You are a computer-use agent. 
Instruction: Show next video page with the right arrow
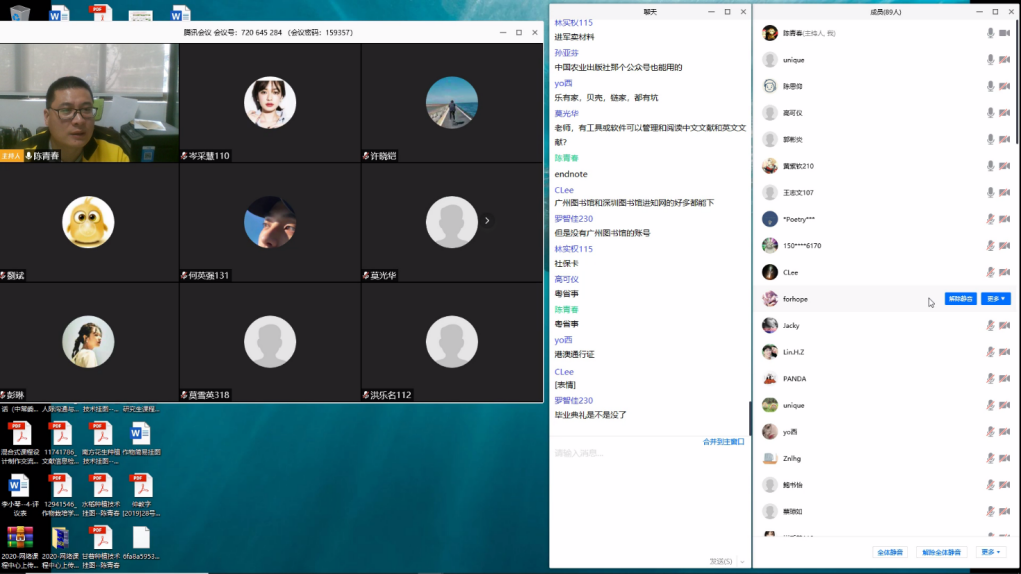pyautogui.click(x=487, y=220)
